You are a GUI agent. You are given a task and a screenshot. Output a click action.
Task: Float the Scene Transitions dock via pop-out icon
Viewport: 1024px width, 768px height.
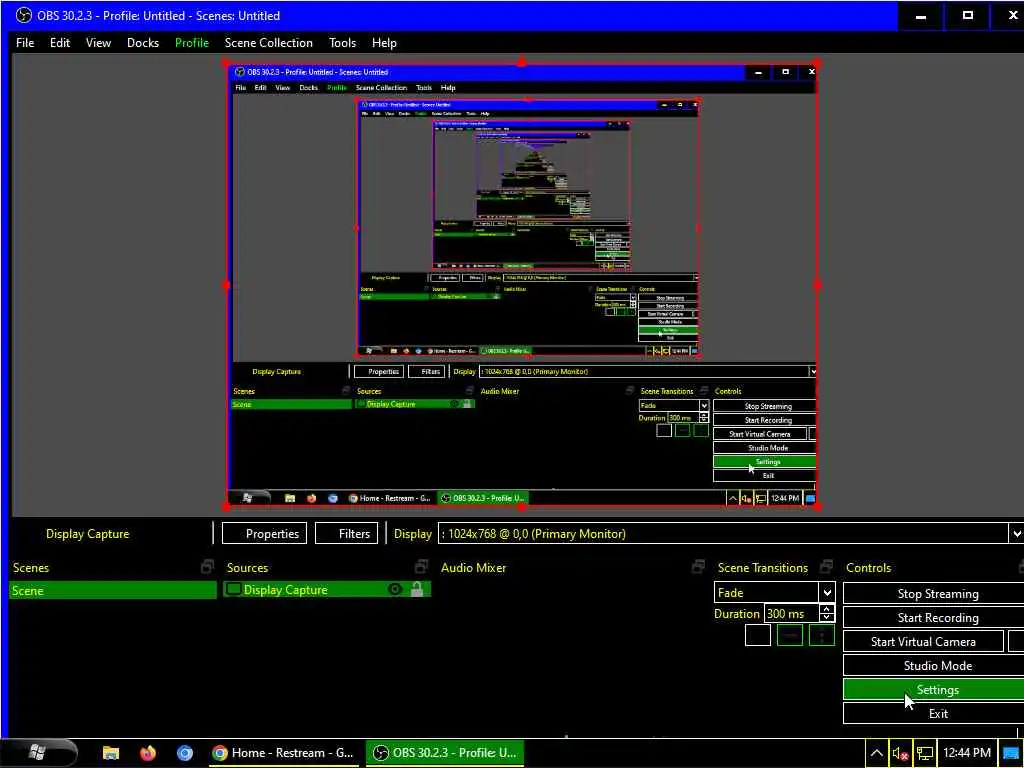(827, 567)
